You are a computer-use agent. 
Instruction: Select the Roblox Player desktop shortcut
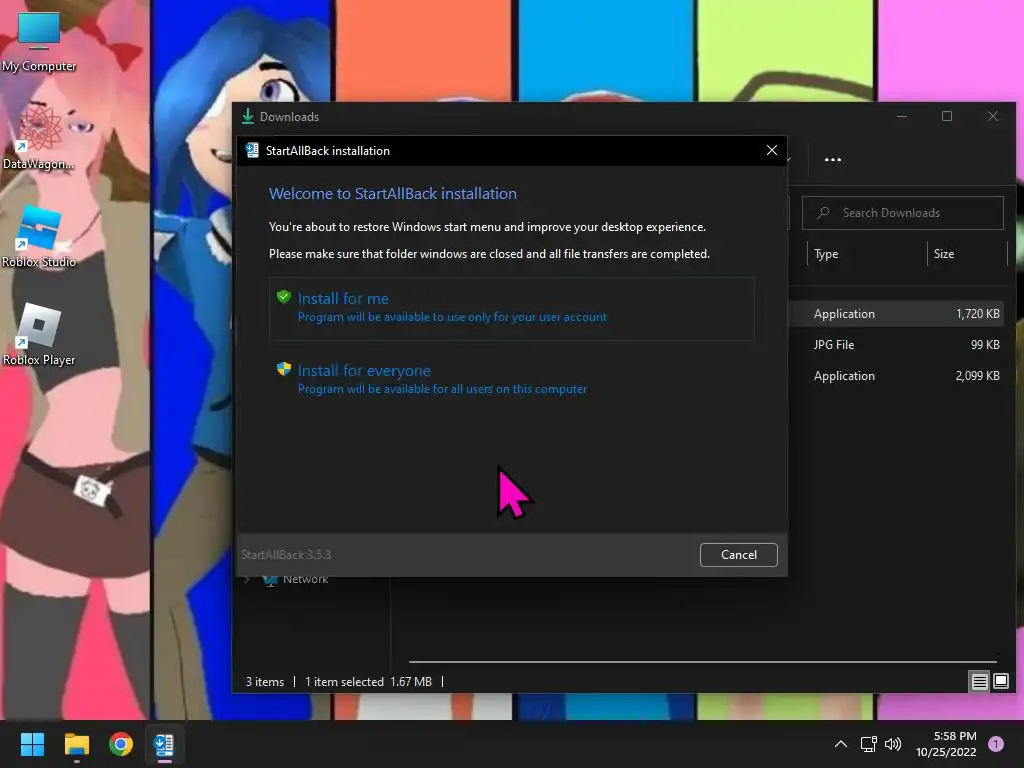39,334
